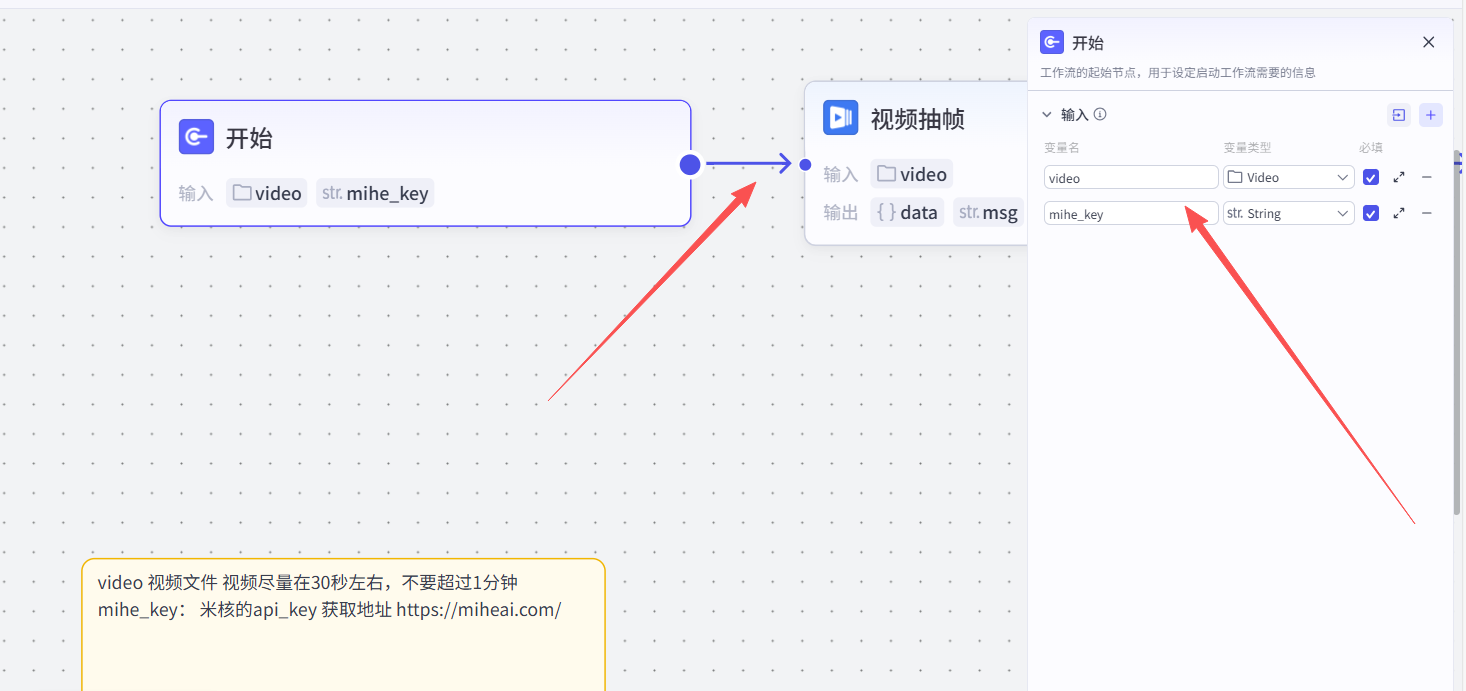Uncheck required for video variable
The height and width of the screenshot is (691, 1466).
pos(1371,178)
